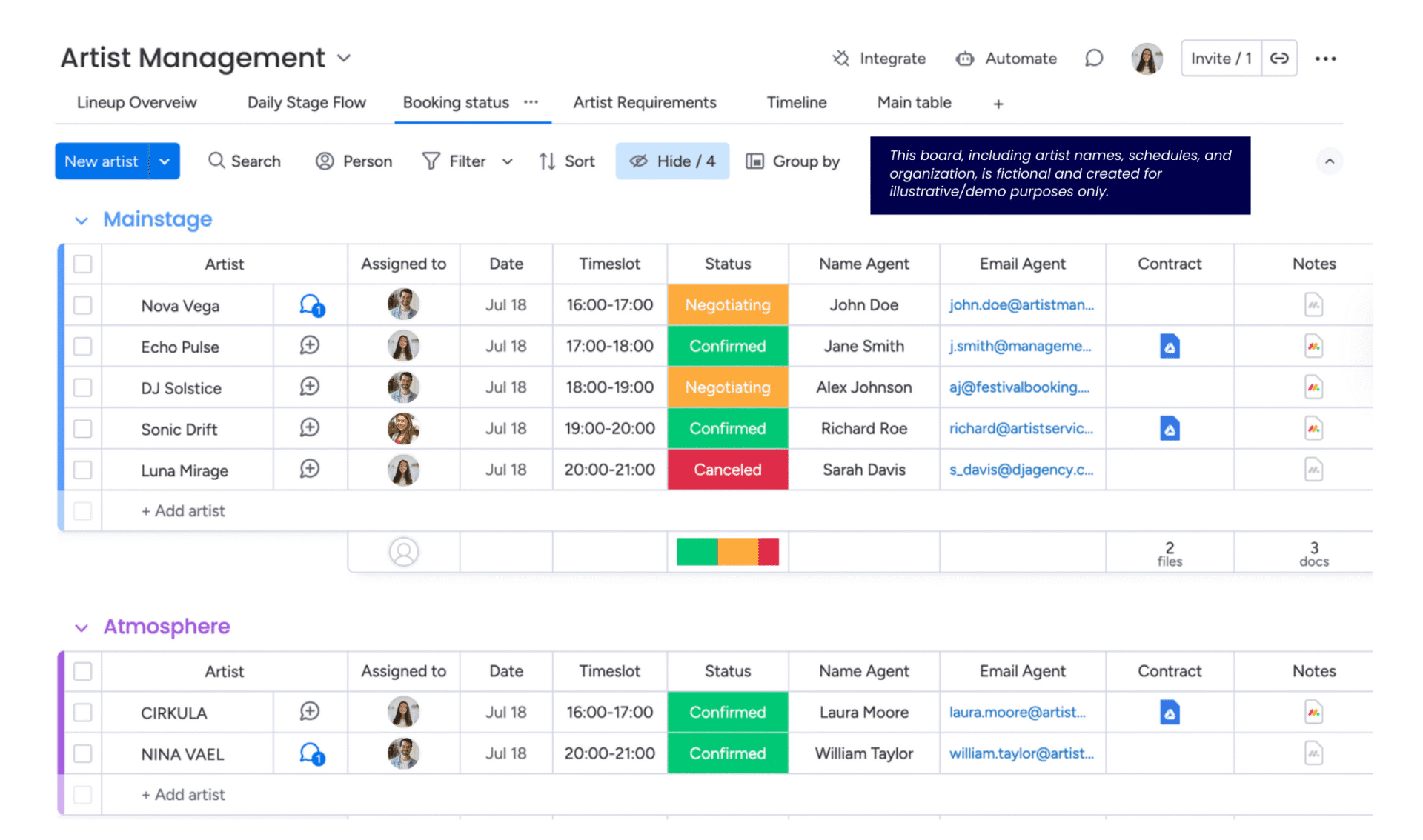
Task: Copy the board link via the chain icon
Action: 1279,59
